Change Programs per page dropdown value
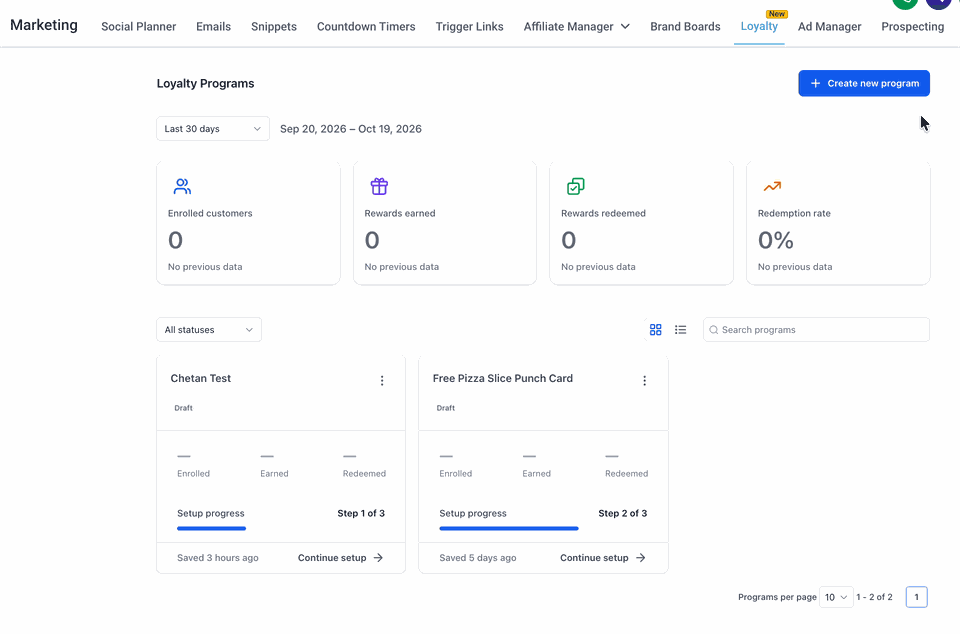This screenshot has width=960, height=634. (836, 597)
